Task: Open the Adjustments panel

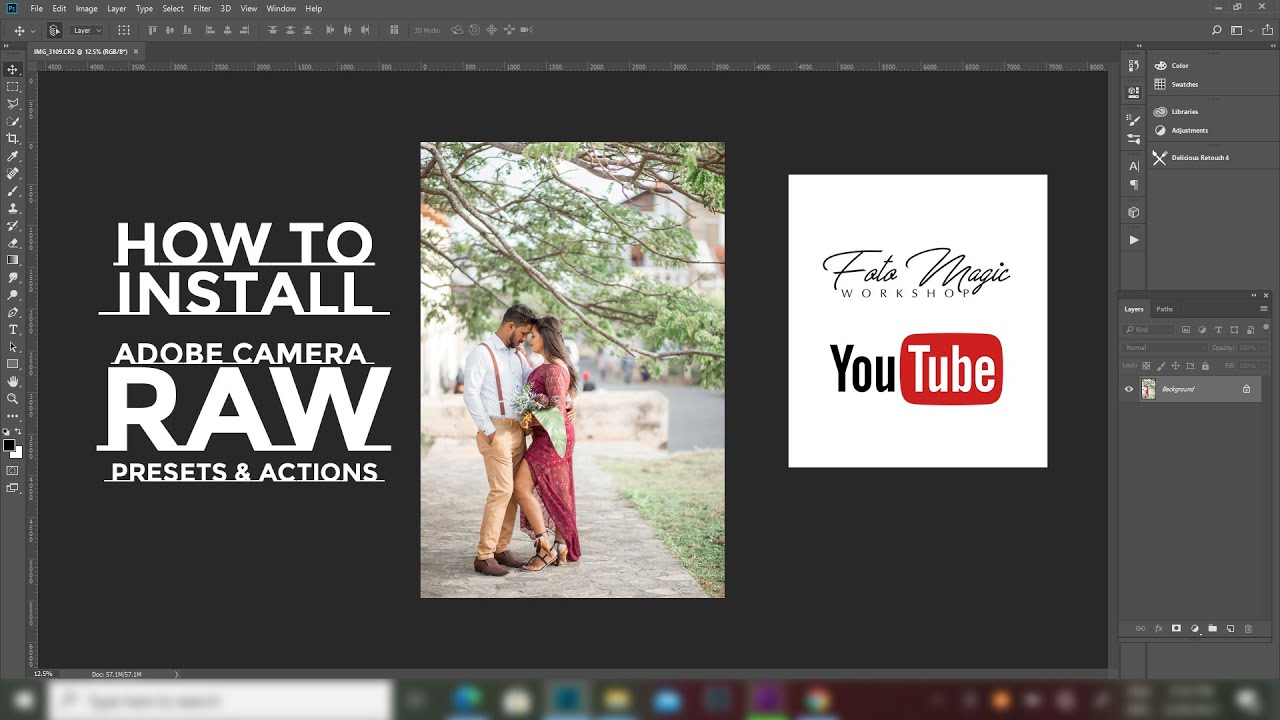Action: (x=1181, y=130)
